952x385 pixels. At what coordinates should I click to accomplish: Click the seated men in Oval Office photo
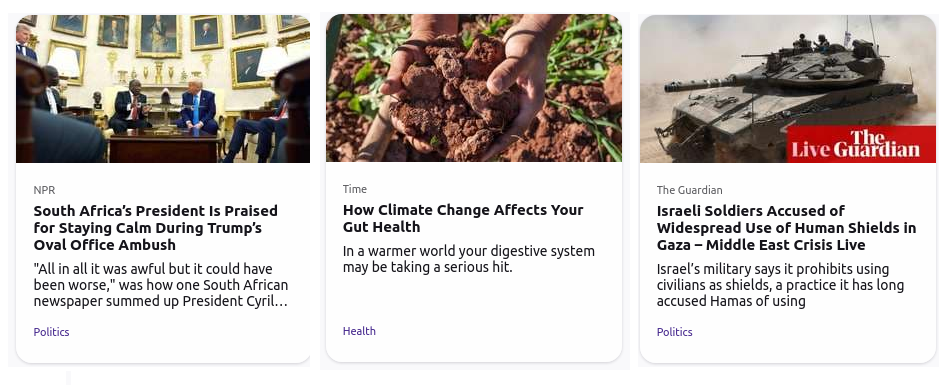(164, 108)
